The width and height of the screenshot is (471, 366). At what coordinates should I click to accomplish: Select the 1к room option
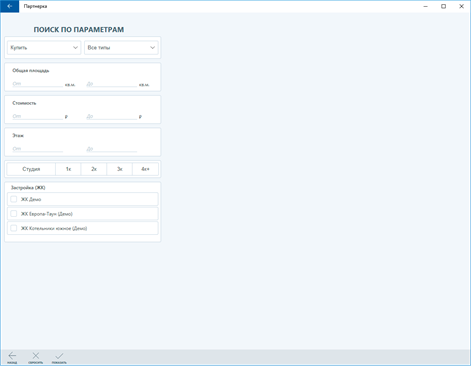click(x=68, y=169)
